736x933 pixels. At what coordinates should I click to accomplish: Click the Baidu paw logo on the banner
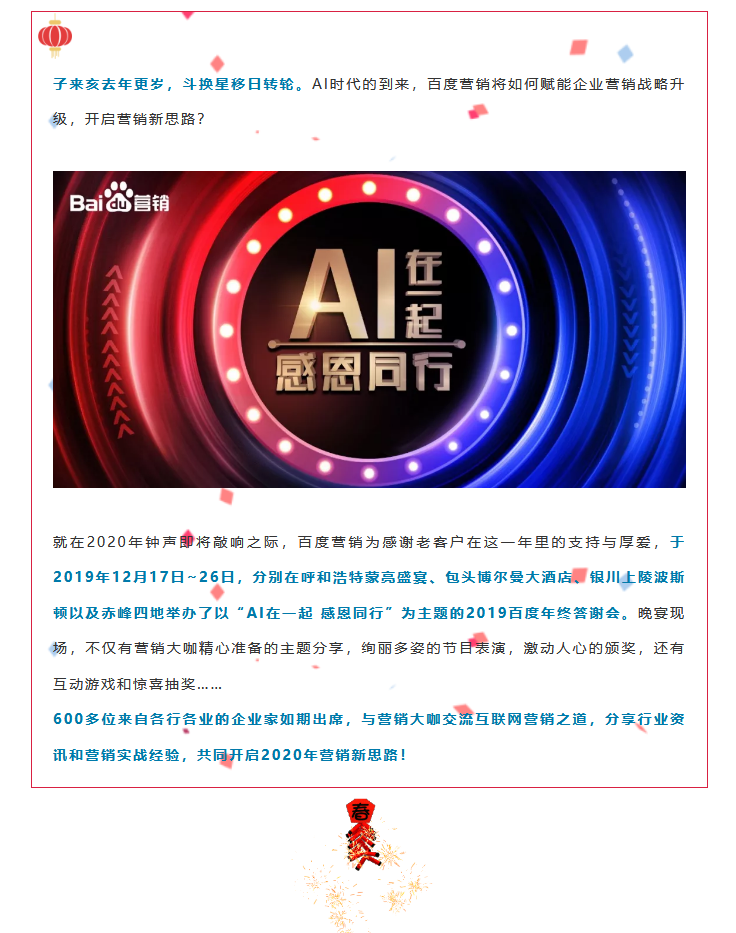(x=119, y=197)
